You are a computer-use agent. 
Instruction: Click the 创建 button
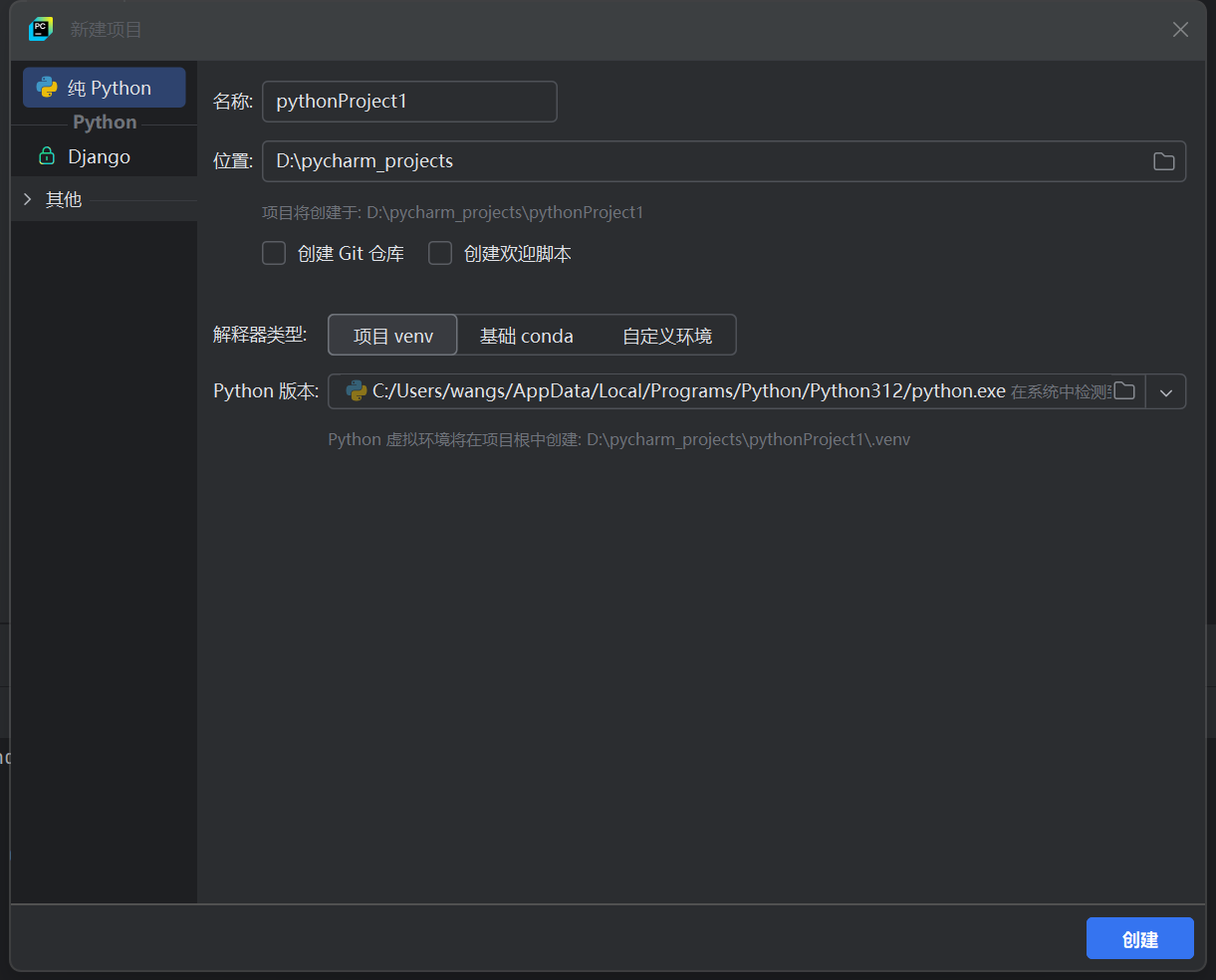(1140, 939)
